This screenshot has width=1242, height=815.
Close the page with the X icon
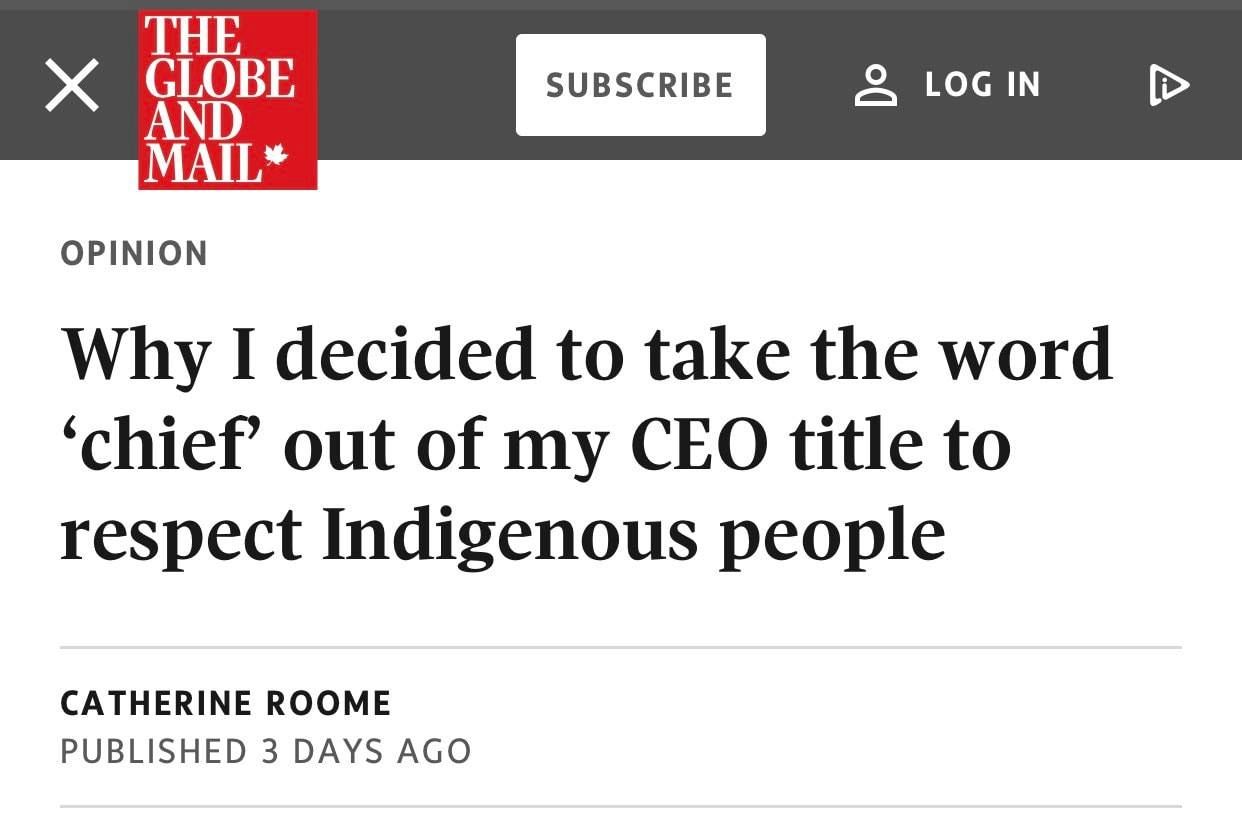click(72, 85)
